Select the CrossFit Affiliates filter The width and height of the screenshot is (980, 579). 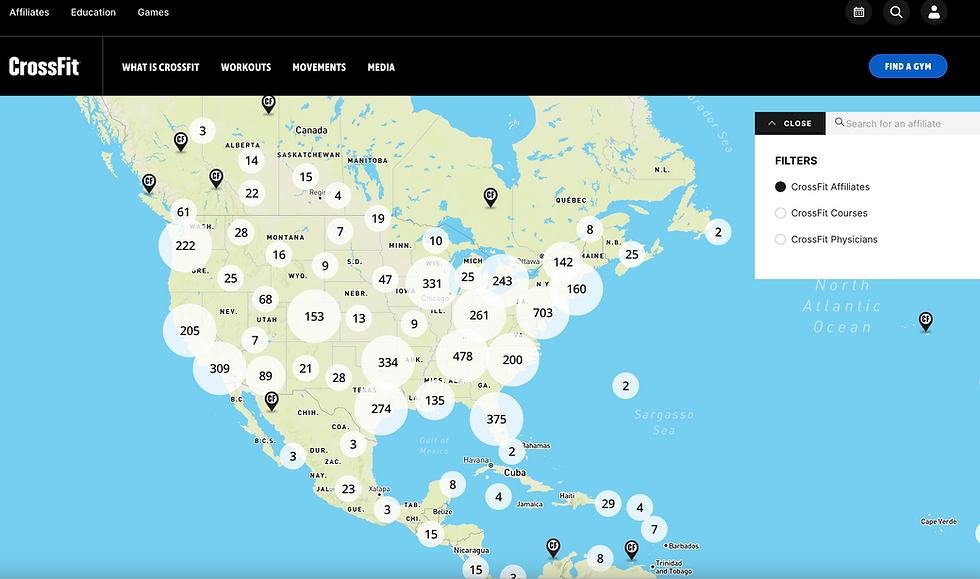(x=822, y=187)
